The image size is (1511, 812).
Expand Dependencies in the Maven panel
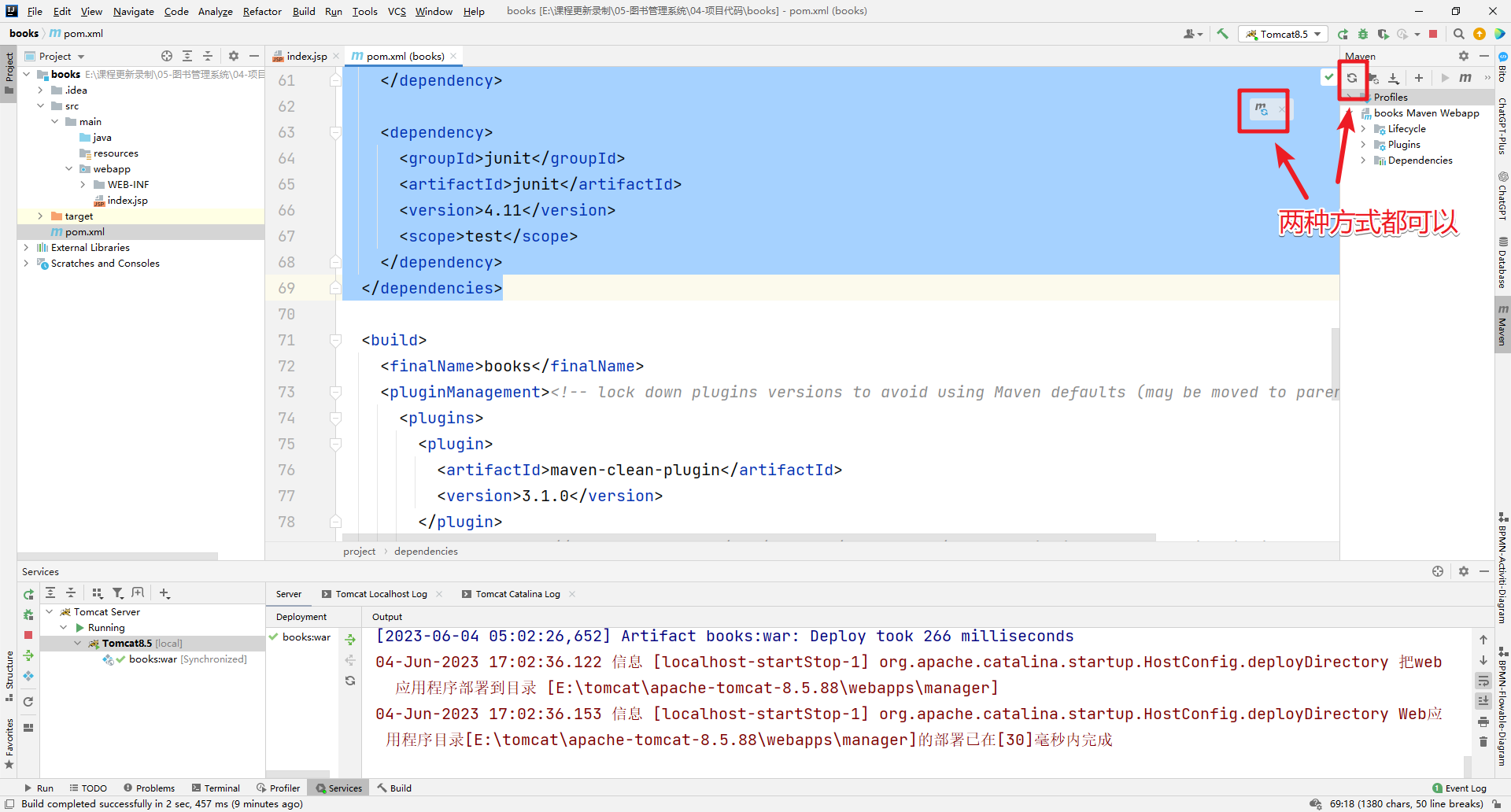1363,160
